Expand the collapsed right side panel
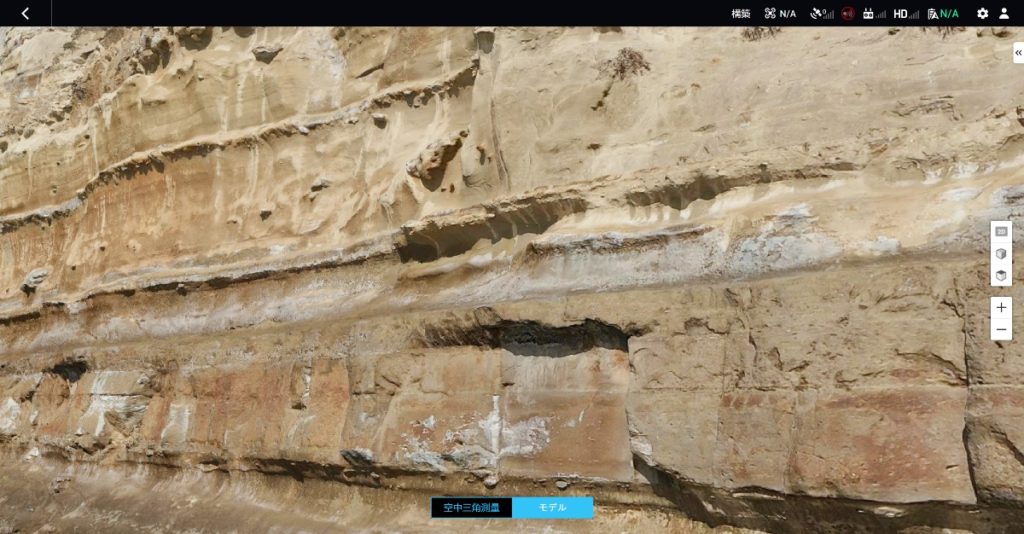This screenshot has height=534, width=1024. 1018,53
